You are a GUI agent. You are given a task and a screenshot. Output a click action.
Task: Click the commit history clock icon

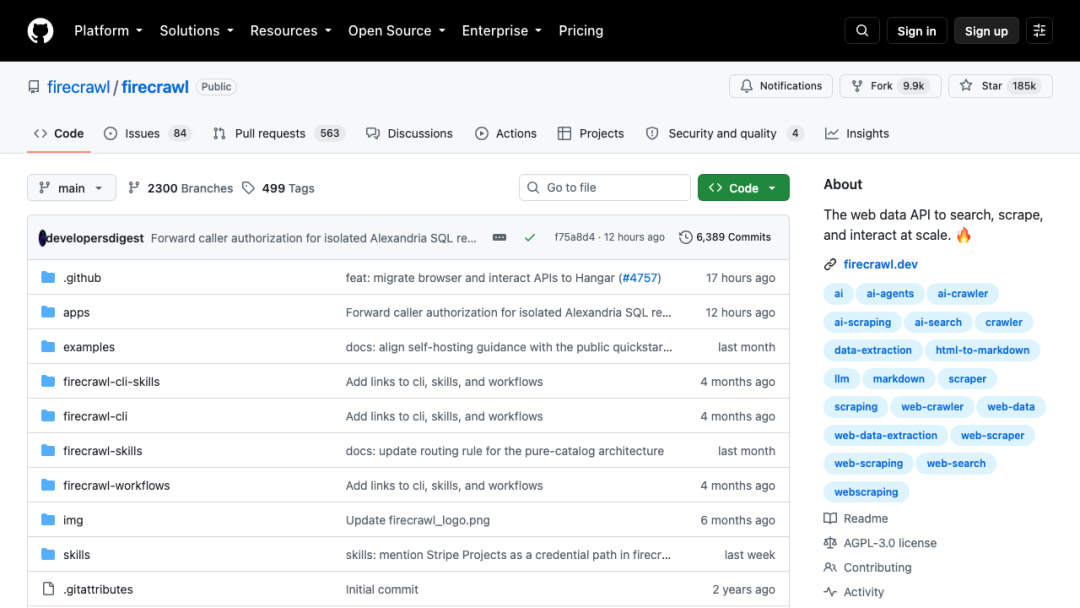(685, 237)
